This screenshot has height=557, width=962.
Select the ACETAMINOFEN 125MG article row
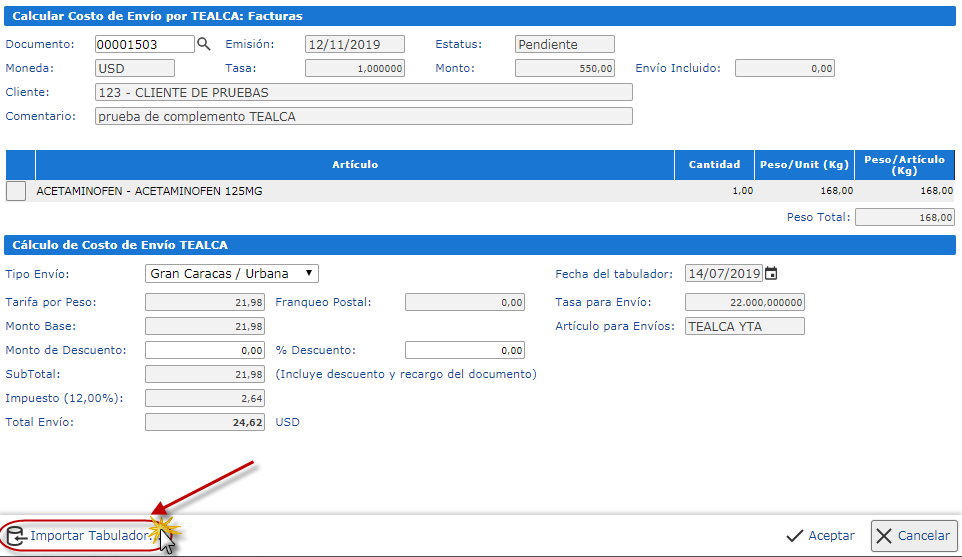[300, 191]
